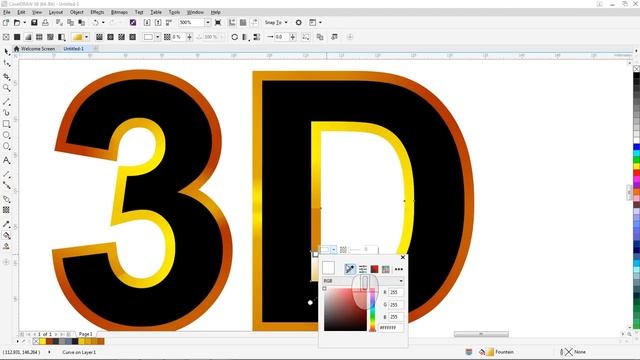Show color palettes in color popup
Viewport: 640px width, 360px height.
point(386,269)
